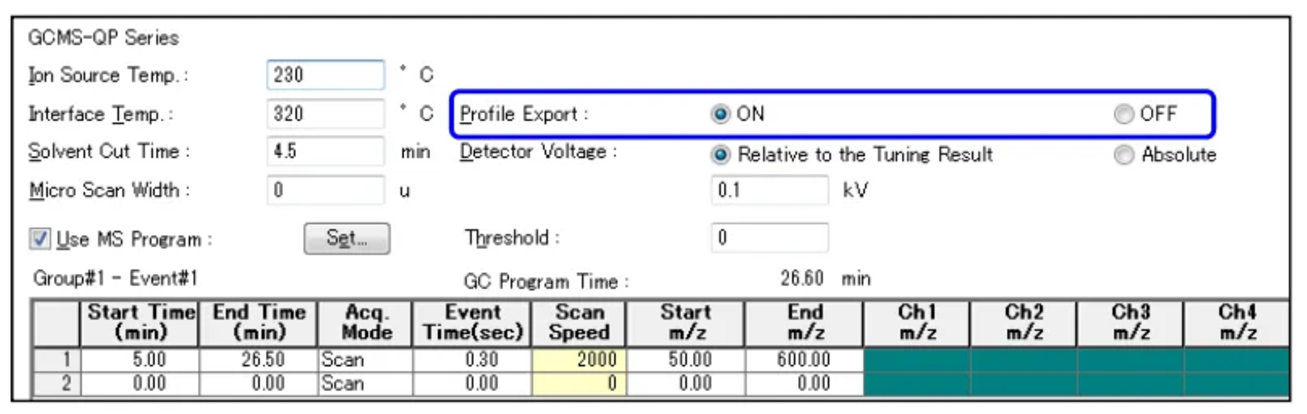The width and height of the screenshot is (1307, 414).
Task: Toggle Use MS Program checkbox
Action: click(41, 240)
